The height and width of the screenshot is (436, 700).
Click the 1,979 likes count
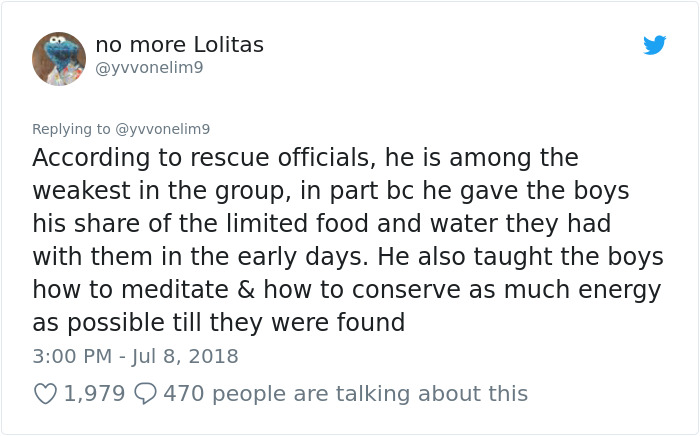point(94,394)
